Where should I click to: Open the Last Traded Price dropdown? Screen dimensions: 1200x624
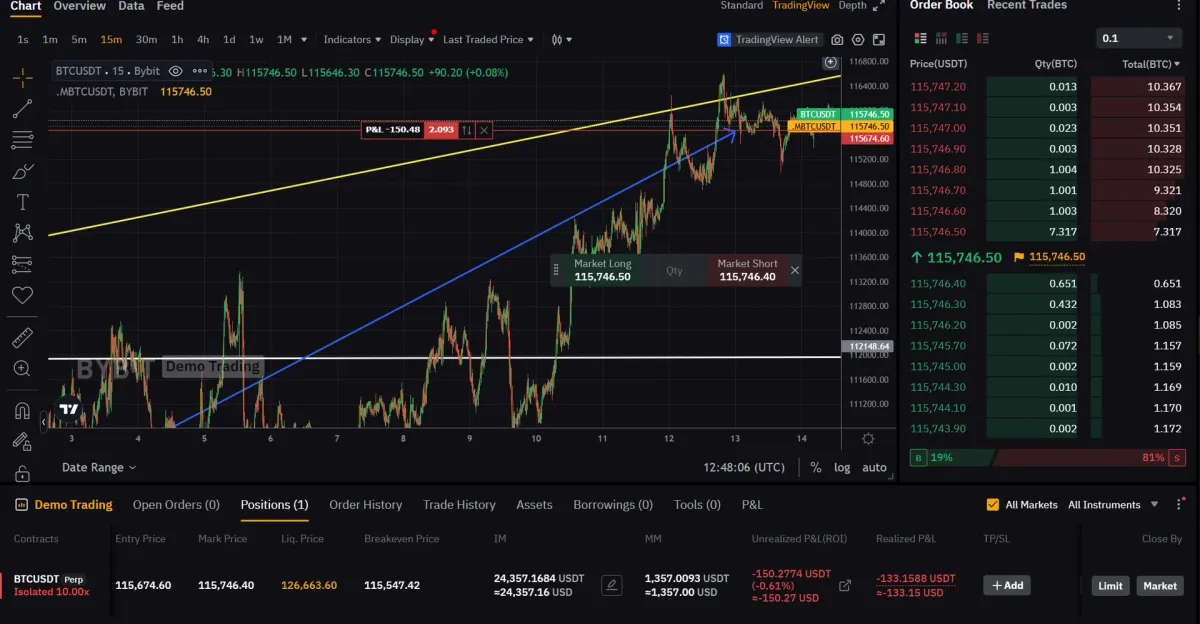(x=488, y=40)
